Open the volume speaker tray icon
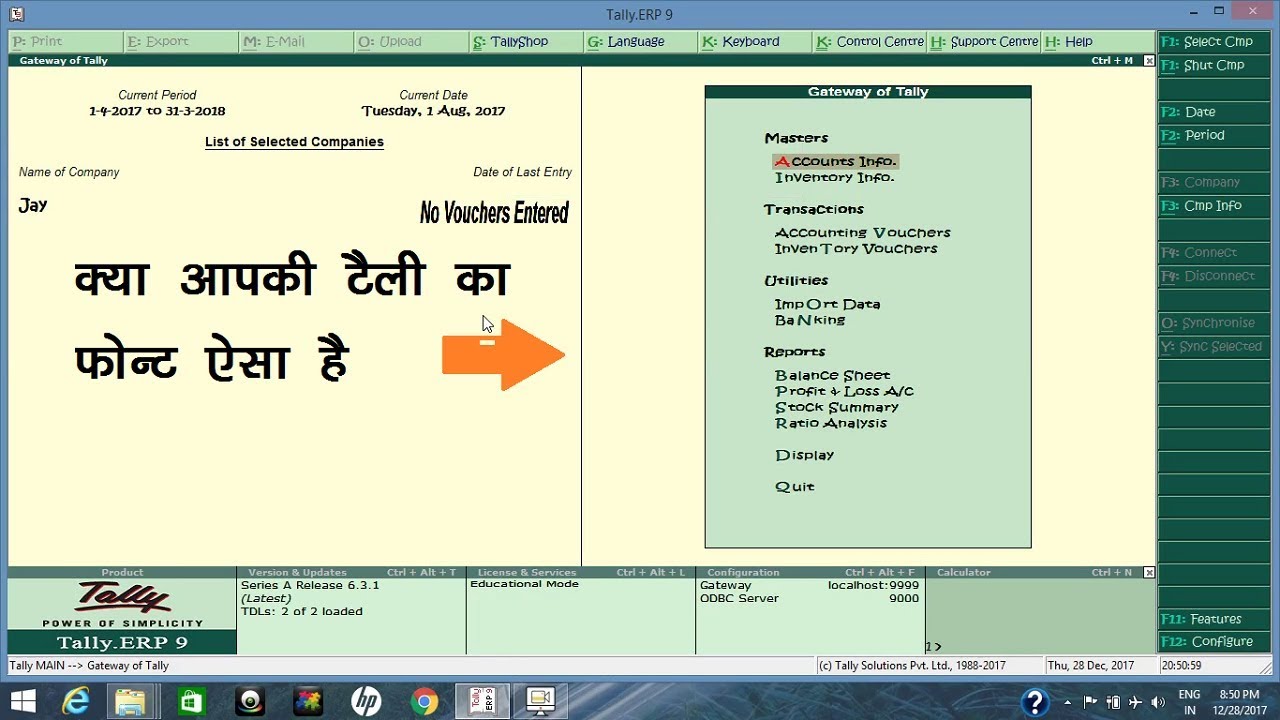This screenshot has width=1280, height=720. (1158, 702)
